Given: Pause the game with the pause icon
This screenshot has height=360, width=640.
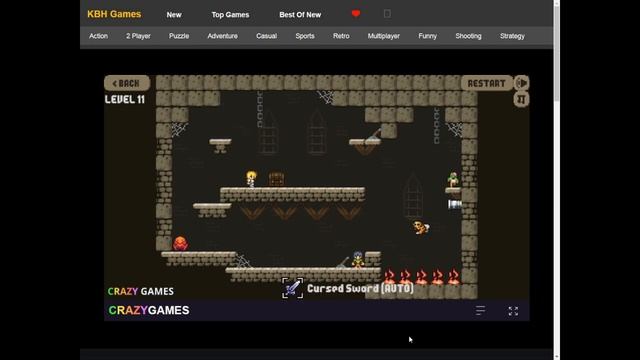Looking at the screenshot, I should 521,99.
